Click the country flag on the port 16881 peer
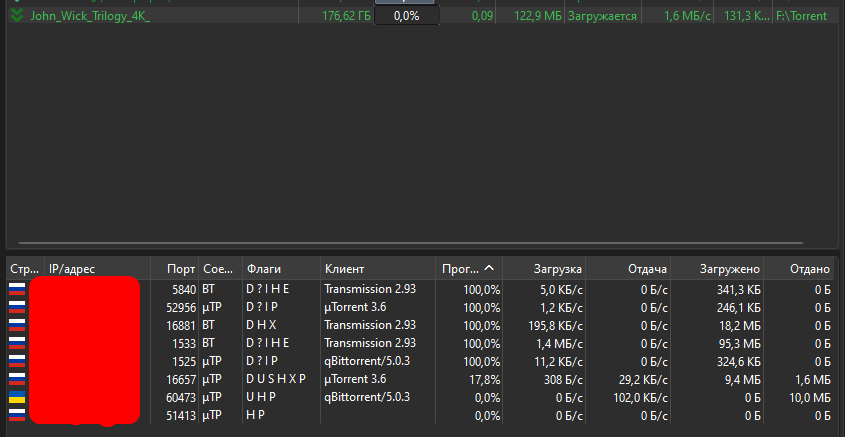845x437 pixels. (x=17, y=325)
